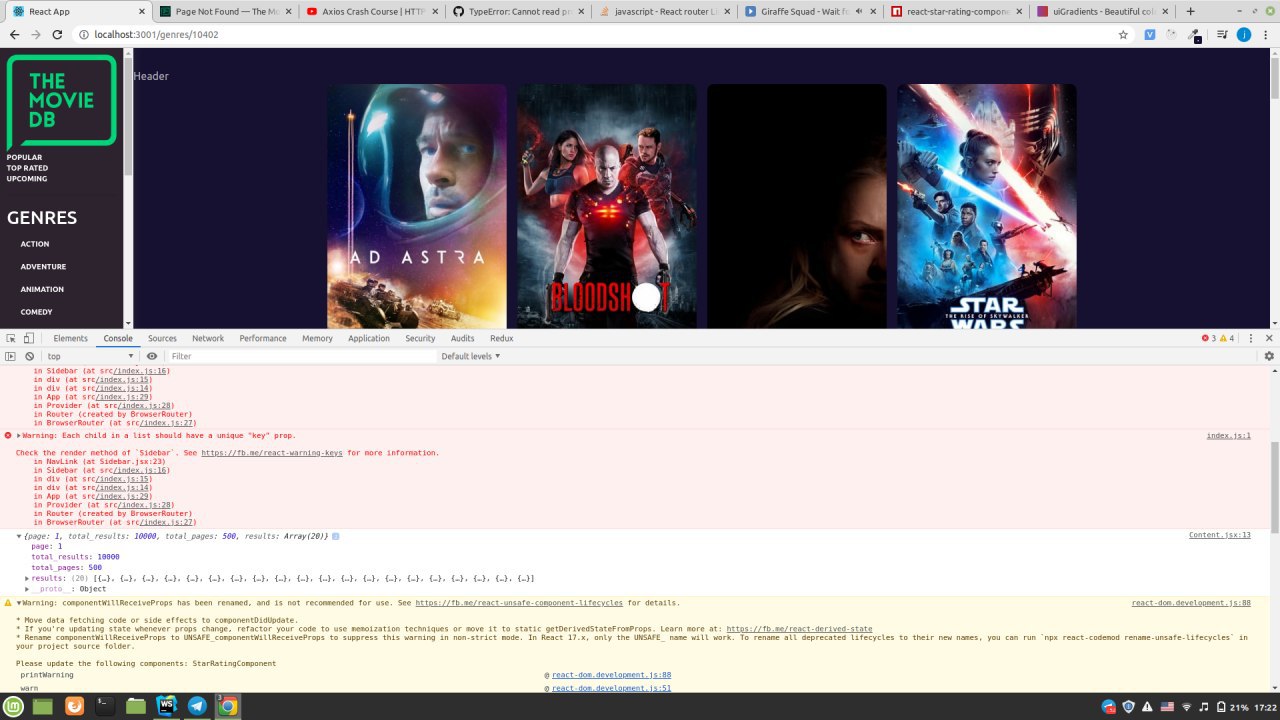
Task: Open the Linux Mint start menu
Action: point(14,706)
